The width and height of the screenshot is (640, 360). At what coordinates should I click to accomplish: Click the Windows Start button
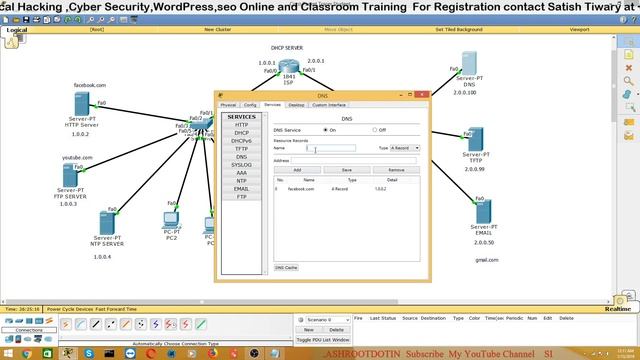point(8,353)
